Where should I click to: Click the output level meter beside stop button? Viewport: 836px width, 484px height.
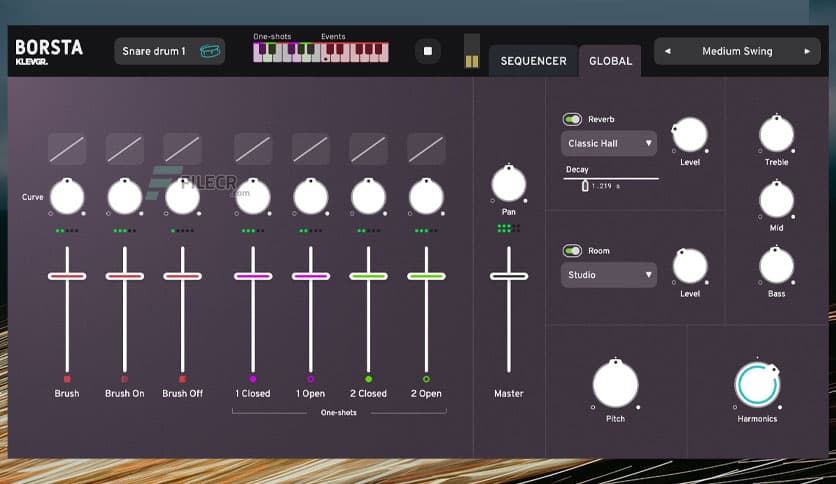pyautogui.click(x=472, y=51)
